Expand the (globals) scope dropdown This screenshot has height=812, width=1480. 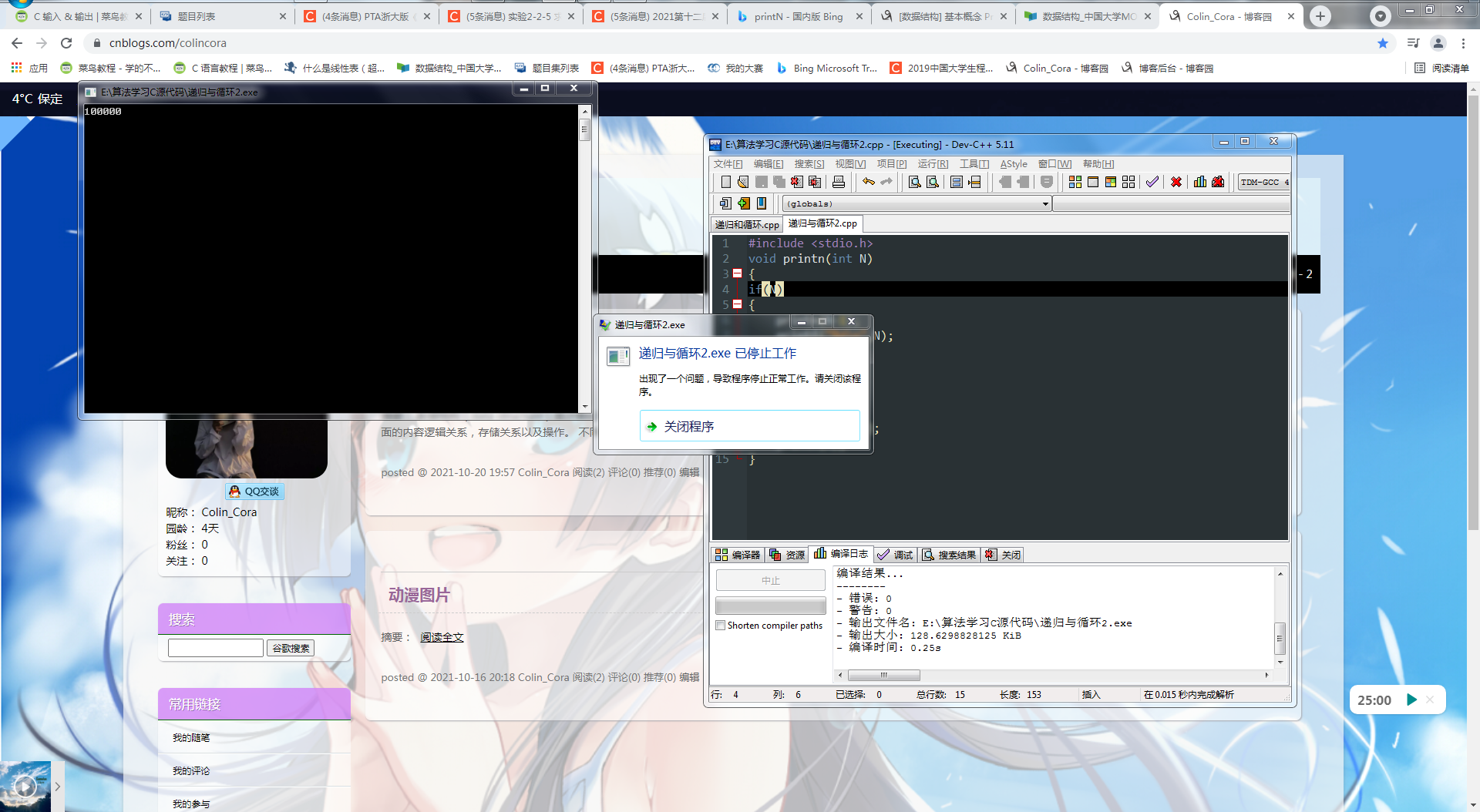click(1045, 204)
